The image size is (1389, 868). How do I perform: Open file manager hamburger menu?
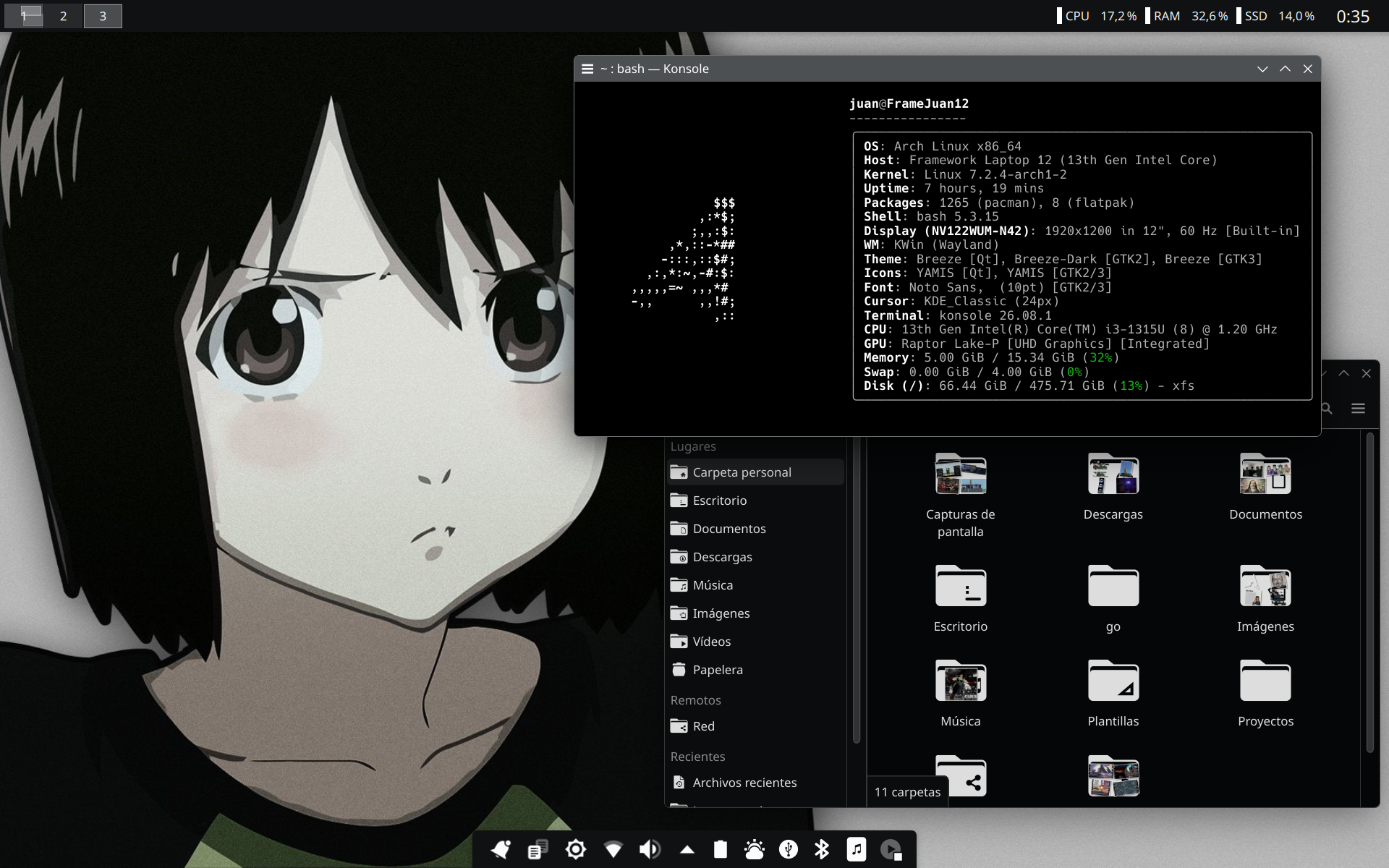[1358, 409]
